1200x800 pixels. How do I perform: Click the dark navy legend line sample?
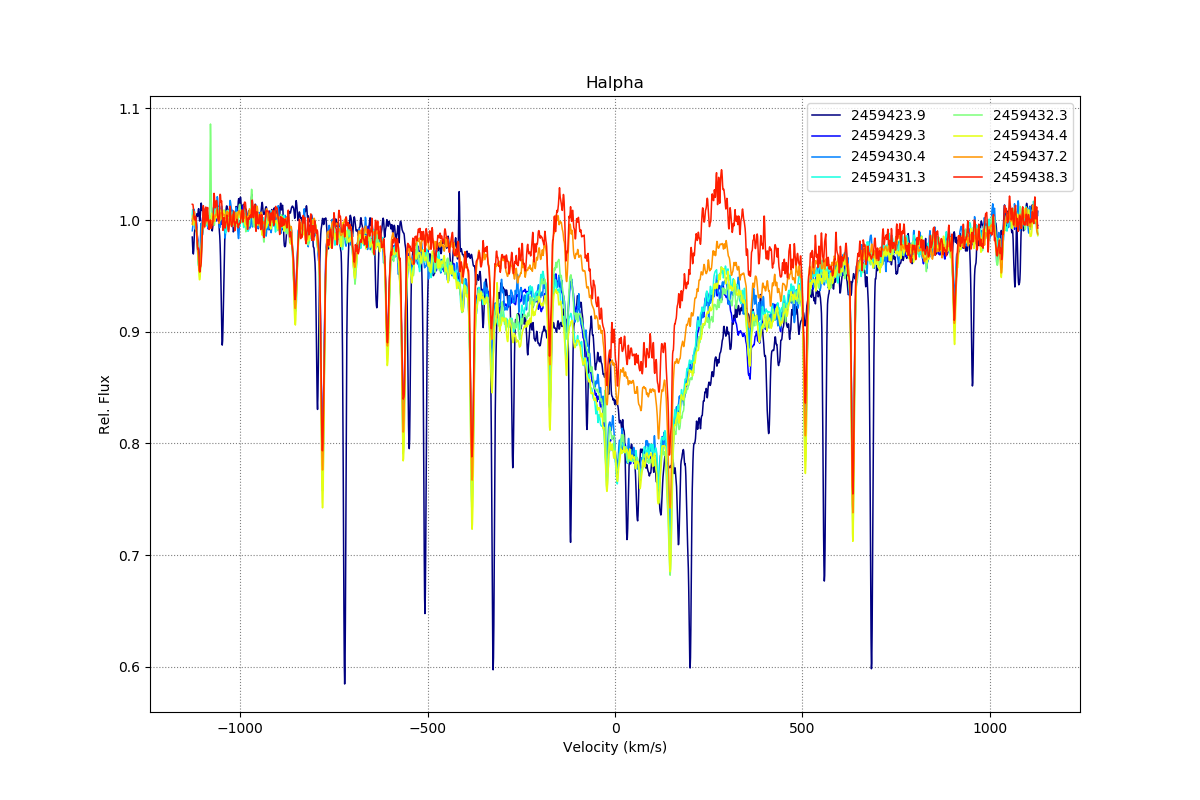pos(828,115)
